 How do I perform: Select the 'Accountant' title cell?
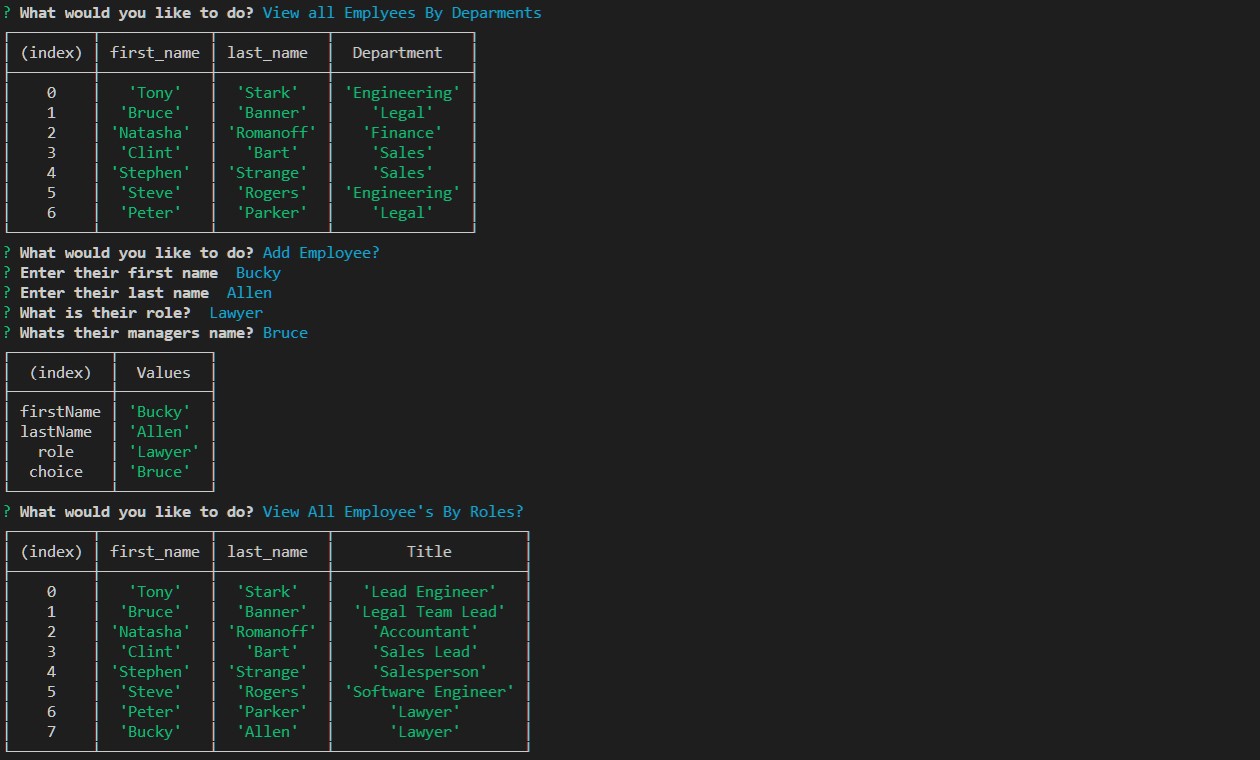click(425, 632)
